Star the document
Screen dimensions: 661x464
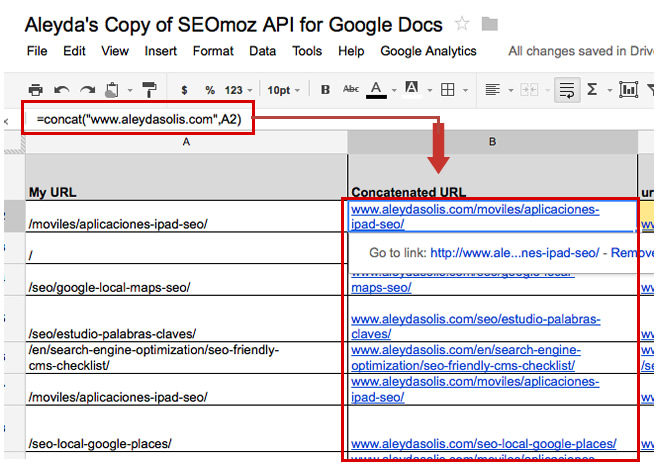click(462, 24)
